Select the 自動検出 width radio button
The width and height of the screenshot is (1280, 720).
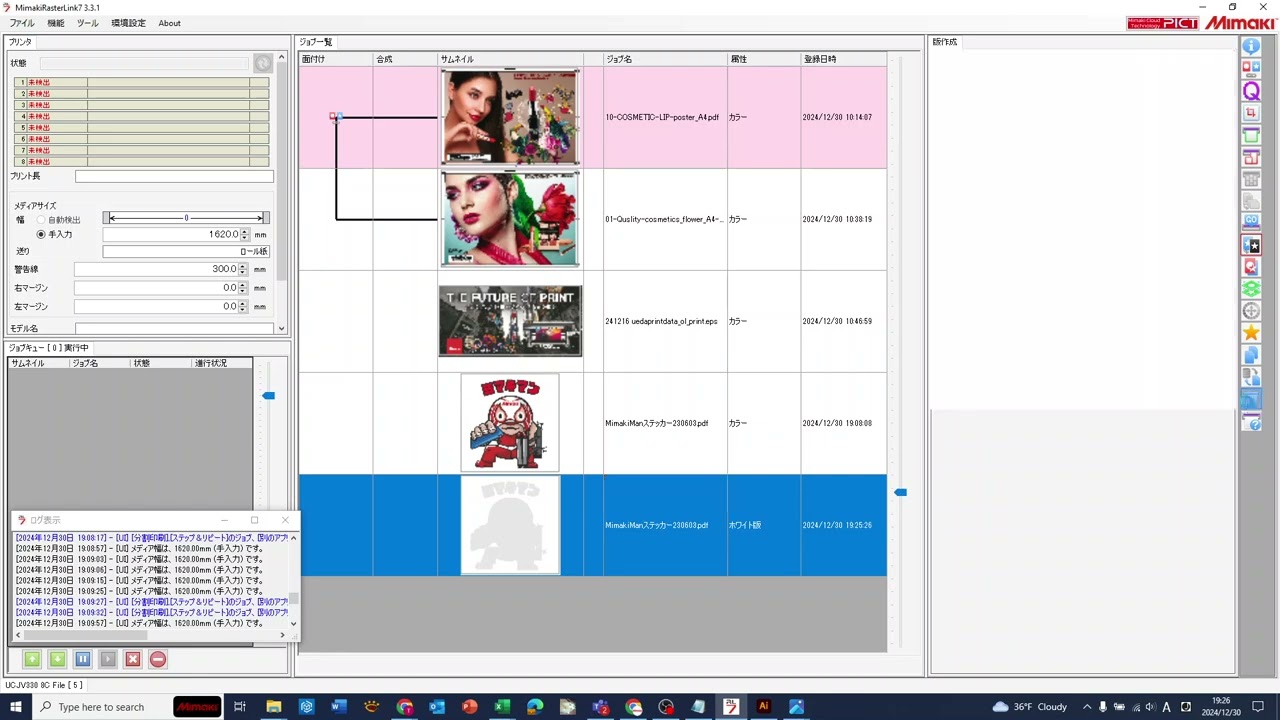coord(41,219)
